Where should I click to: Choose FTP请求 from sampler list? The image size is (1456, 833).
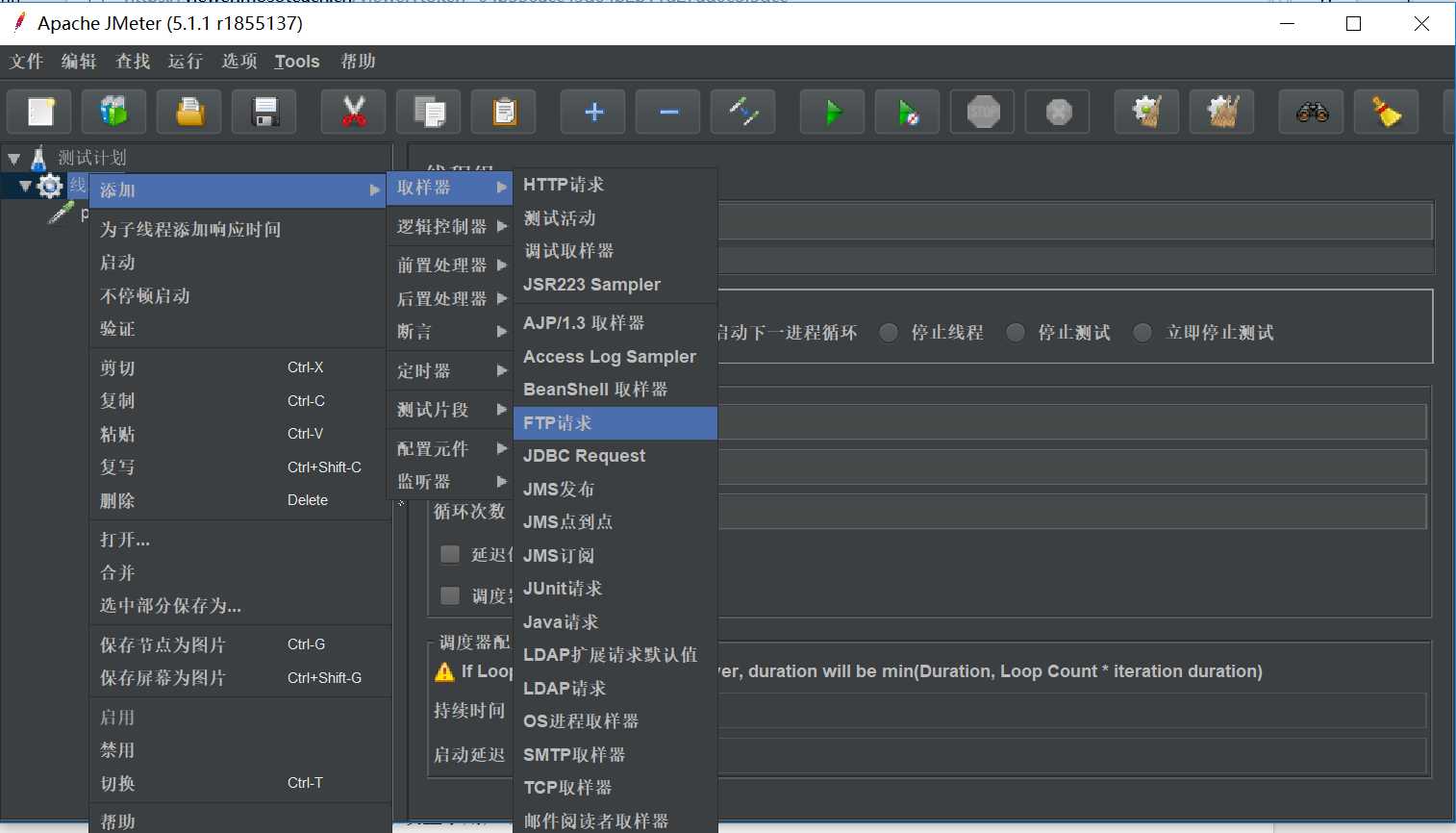615,423
